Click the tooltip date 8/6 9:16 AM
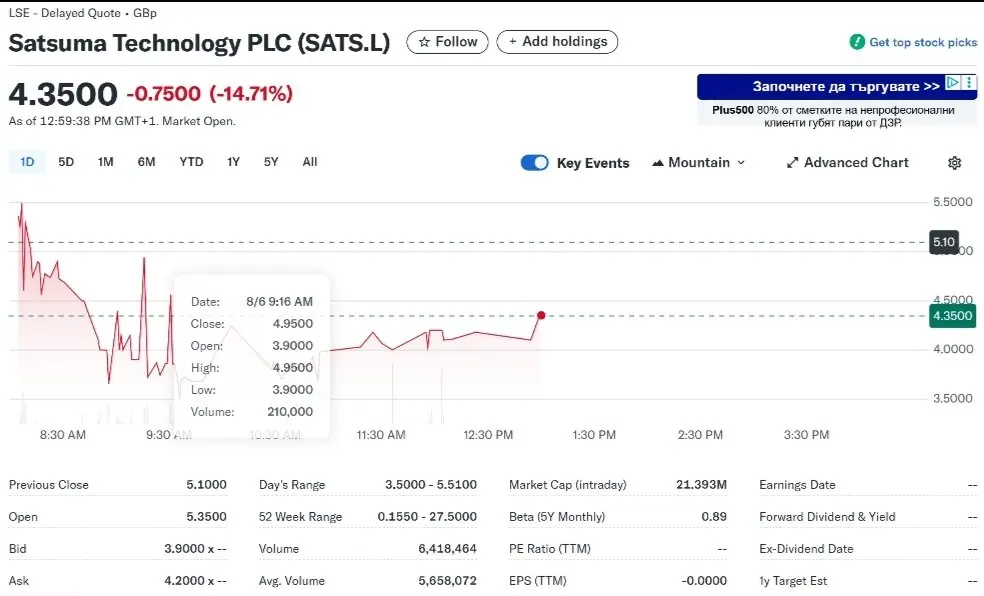 click(279, 301)
